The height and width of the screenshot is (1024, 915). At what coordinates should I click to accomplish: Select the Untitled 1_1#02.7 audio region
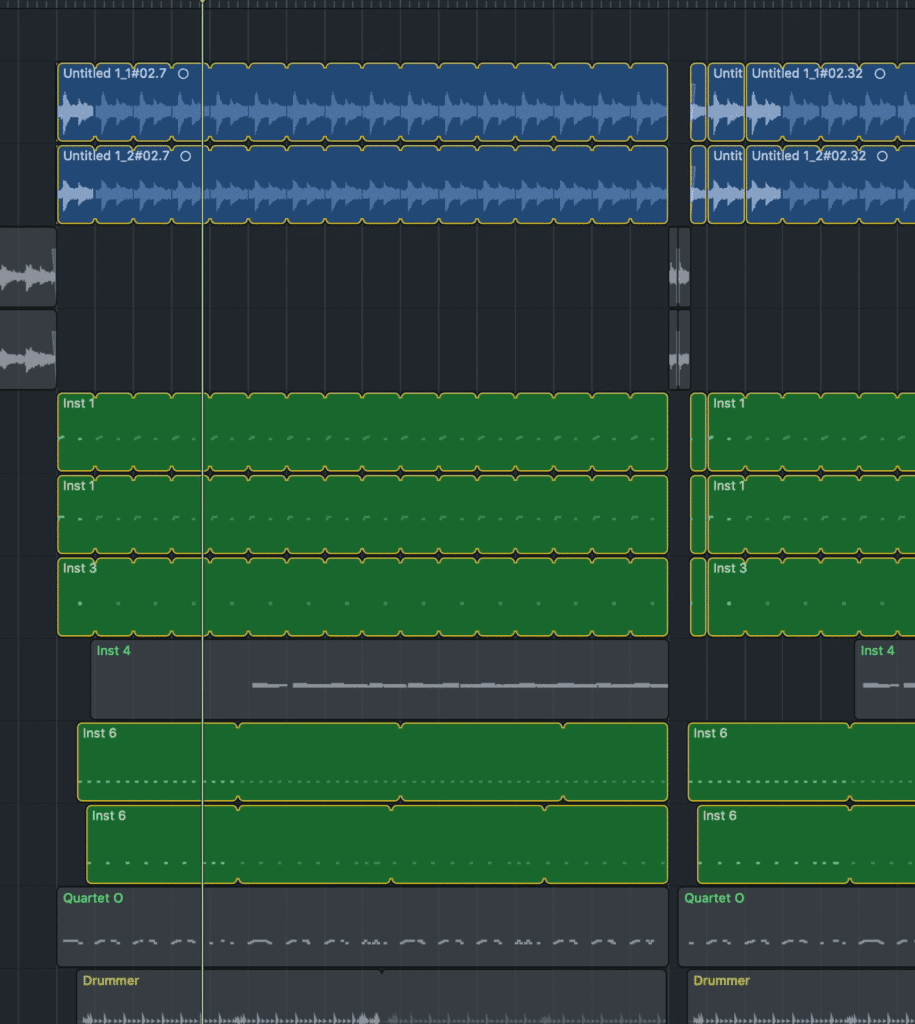pos(362,102)
